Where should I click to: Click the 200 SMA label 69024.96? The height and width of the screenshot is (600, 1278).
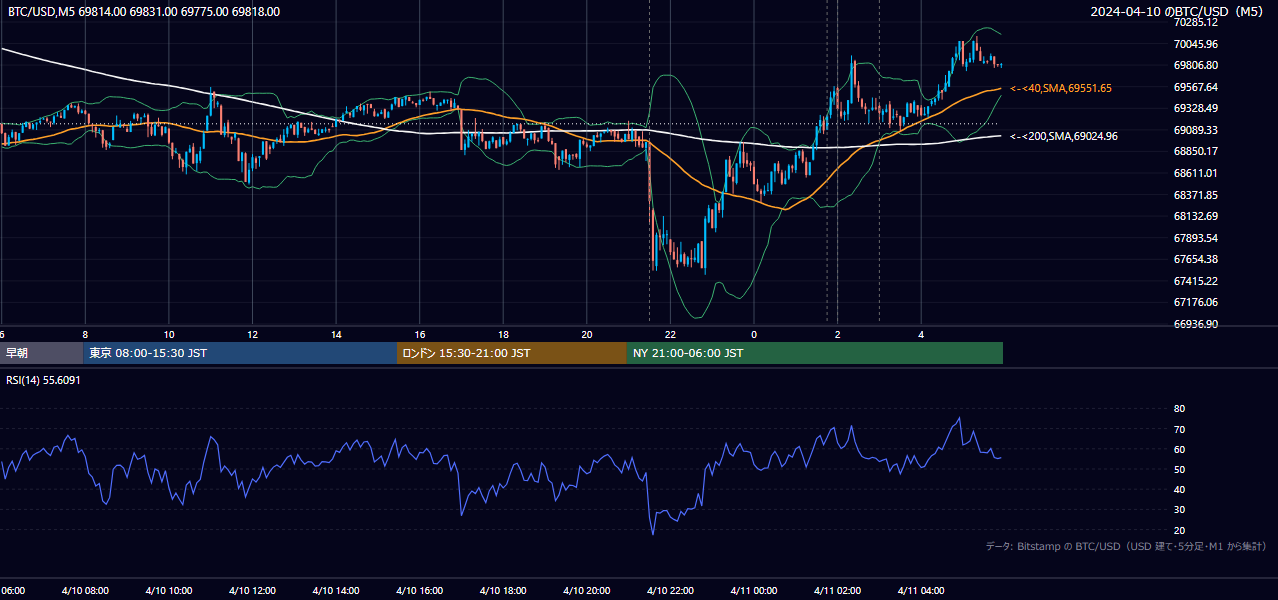1063,136
